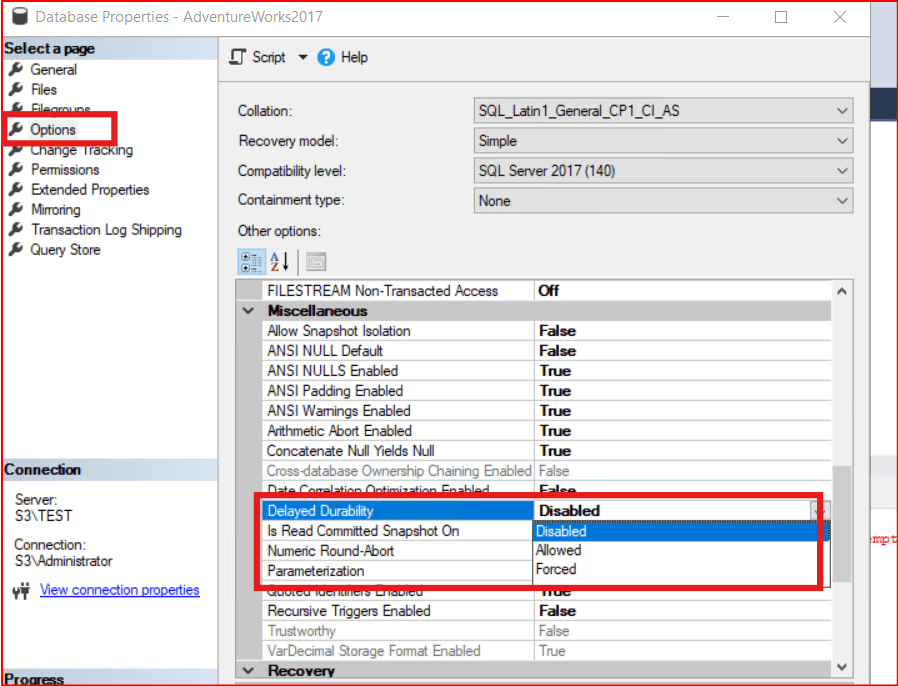Open the General page
Viewport: 898px width, 686px height.
(x=53, y=70)
